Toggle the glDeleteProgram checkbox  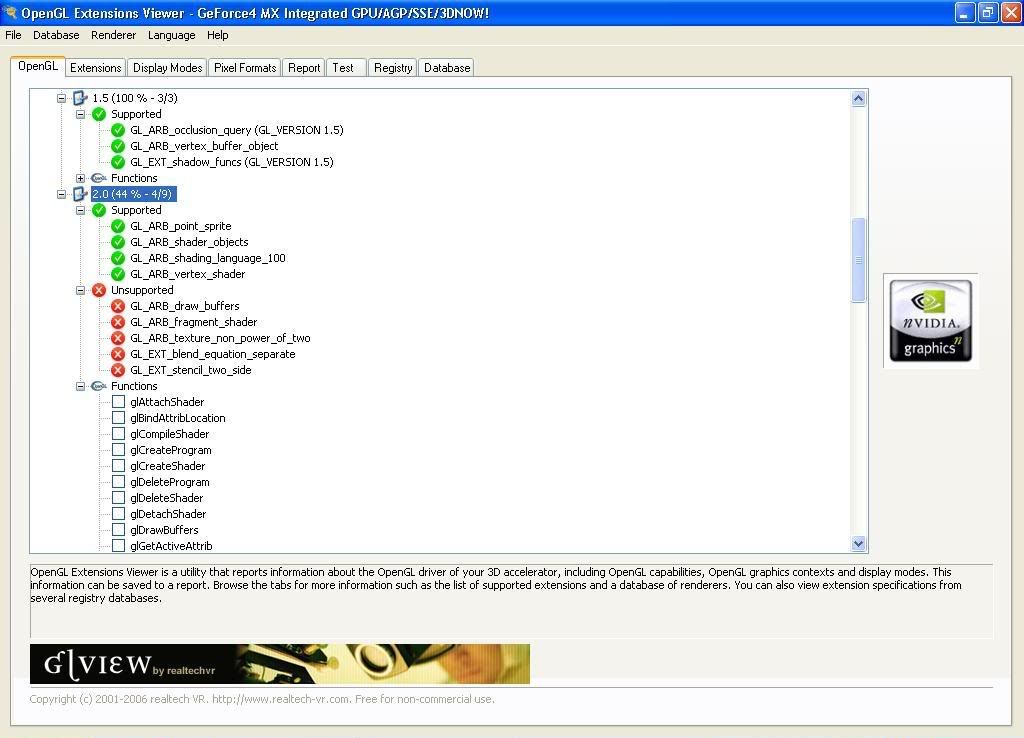tap(118, 482)
